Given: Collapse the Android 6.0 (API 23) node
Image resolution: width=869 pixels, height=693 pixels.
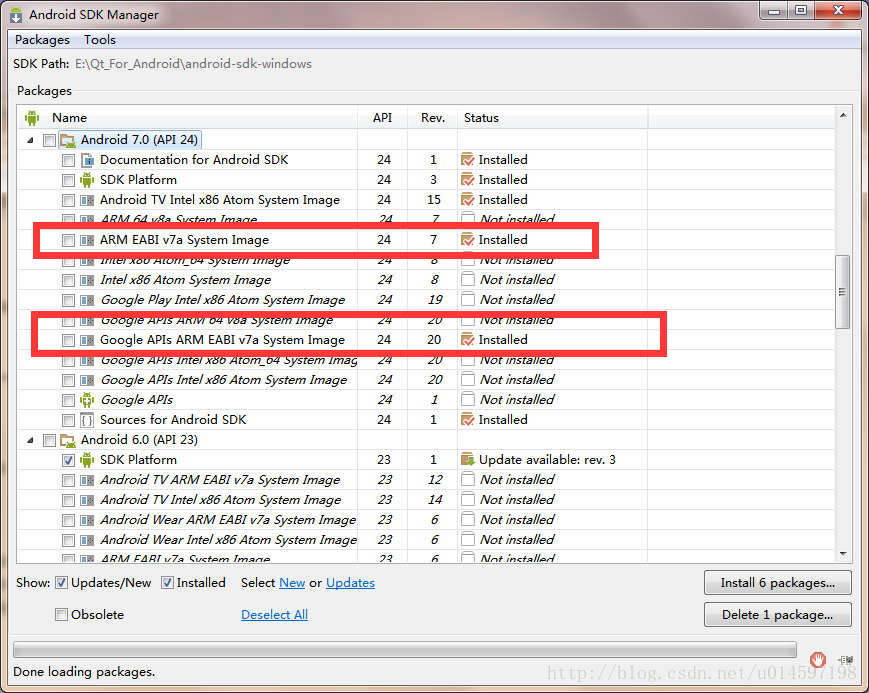Looking at the screenshot, I should point(31,439).
